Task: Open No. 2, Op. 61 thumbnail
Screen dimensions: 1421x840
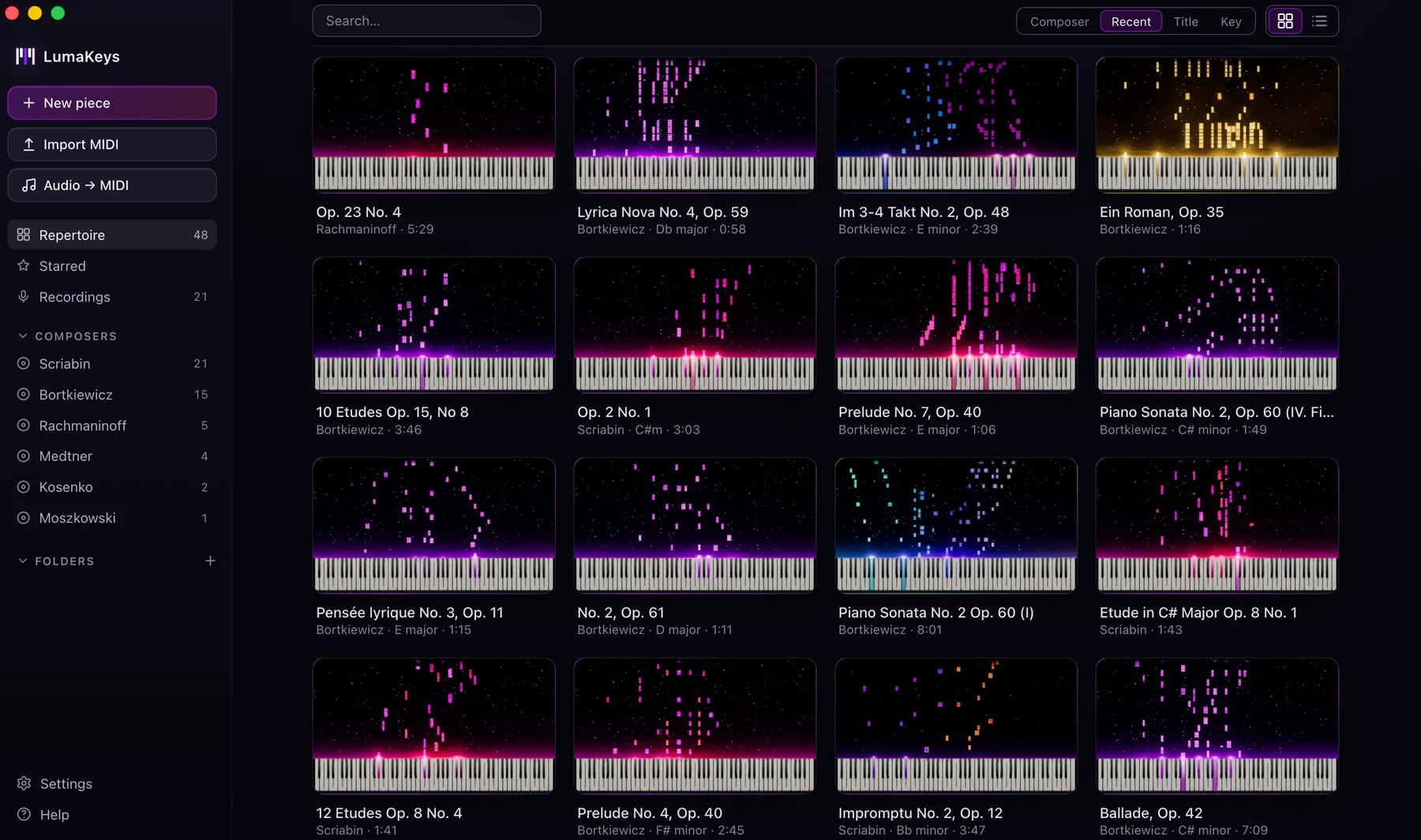Action: (x=695, y=525)
